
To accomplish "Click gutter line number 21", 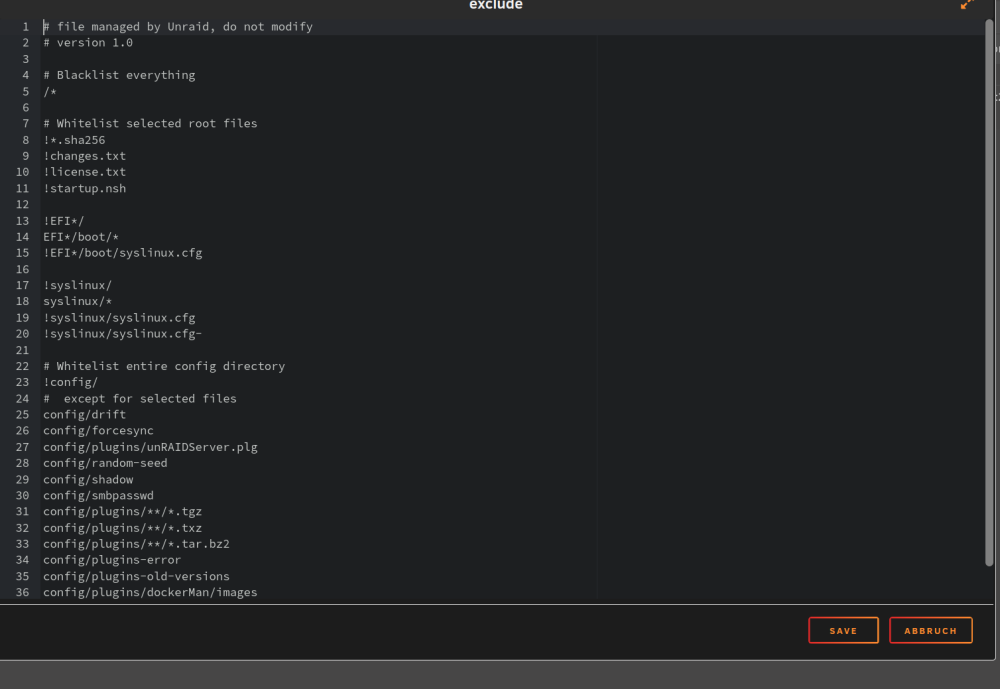I will [x=22, y=350].
